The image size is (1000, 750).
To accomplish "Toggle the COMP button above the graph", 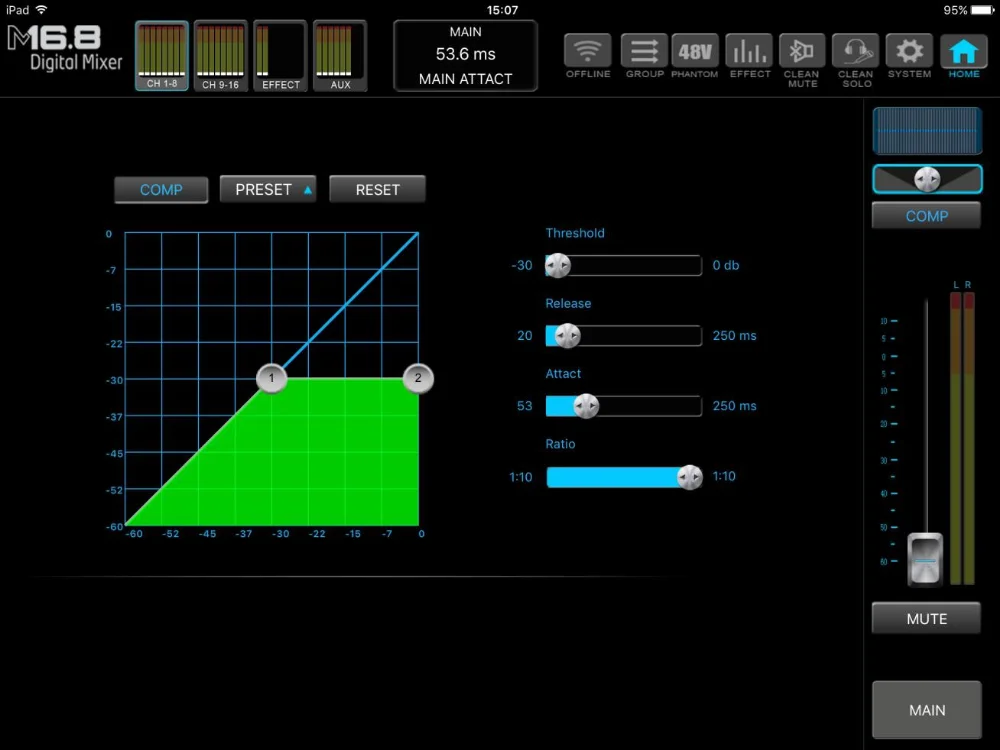I will [161, 190].
